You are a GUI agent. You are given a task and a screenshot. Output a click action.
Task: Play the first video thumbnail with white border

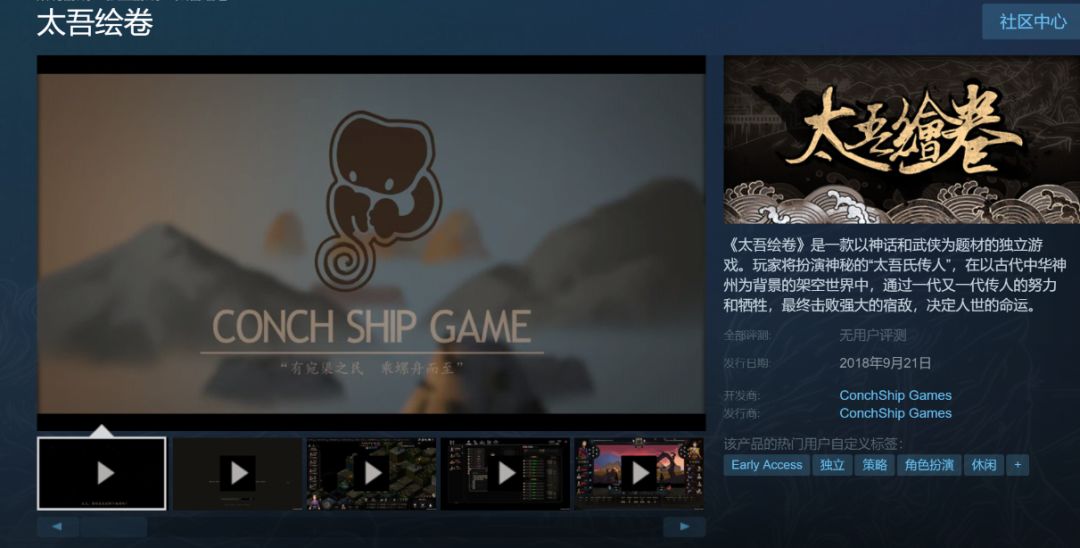coord(102,474)
